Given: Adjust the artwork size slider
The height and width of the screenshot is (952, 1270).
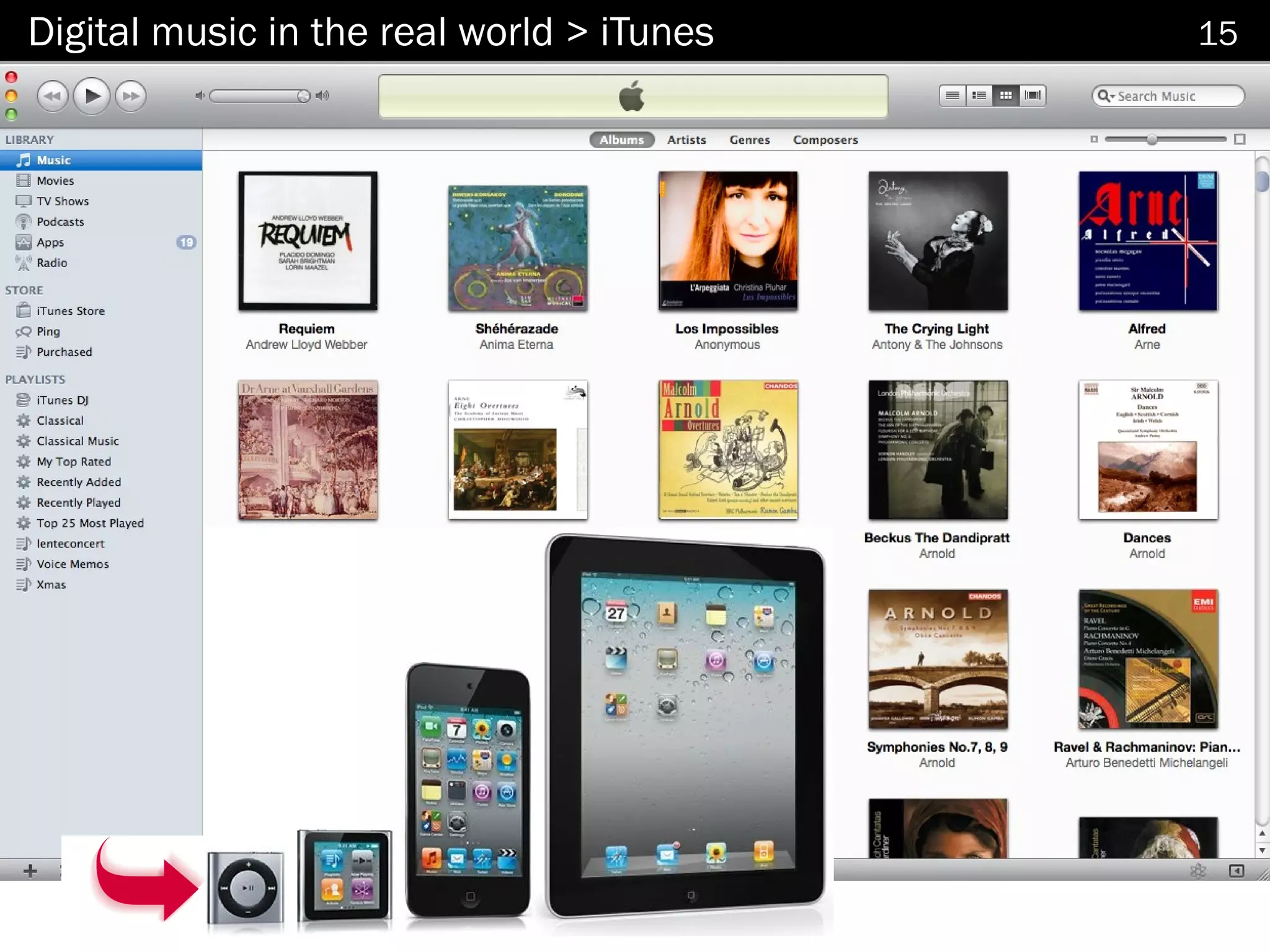Looking at the screenshot, I should tap(1152, 139).
